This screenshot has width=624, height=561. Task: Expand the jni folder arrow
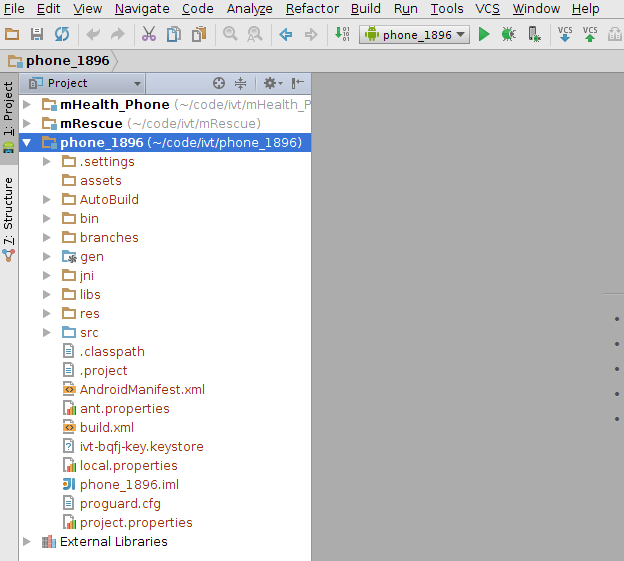47,275
